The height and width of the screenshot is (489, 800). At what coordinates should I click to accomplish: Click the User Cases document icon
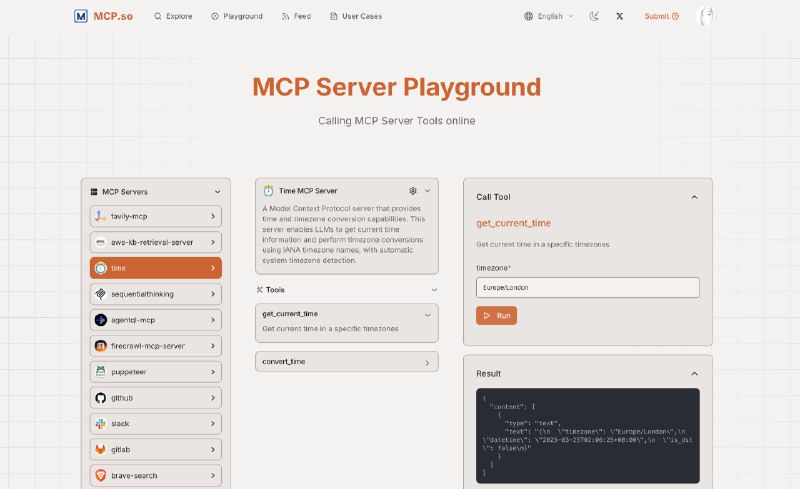point(334,16)
